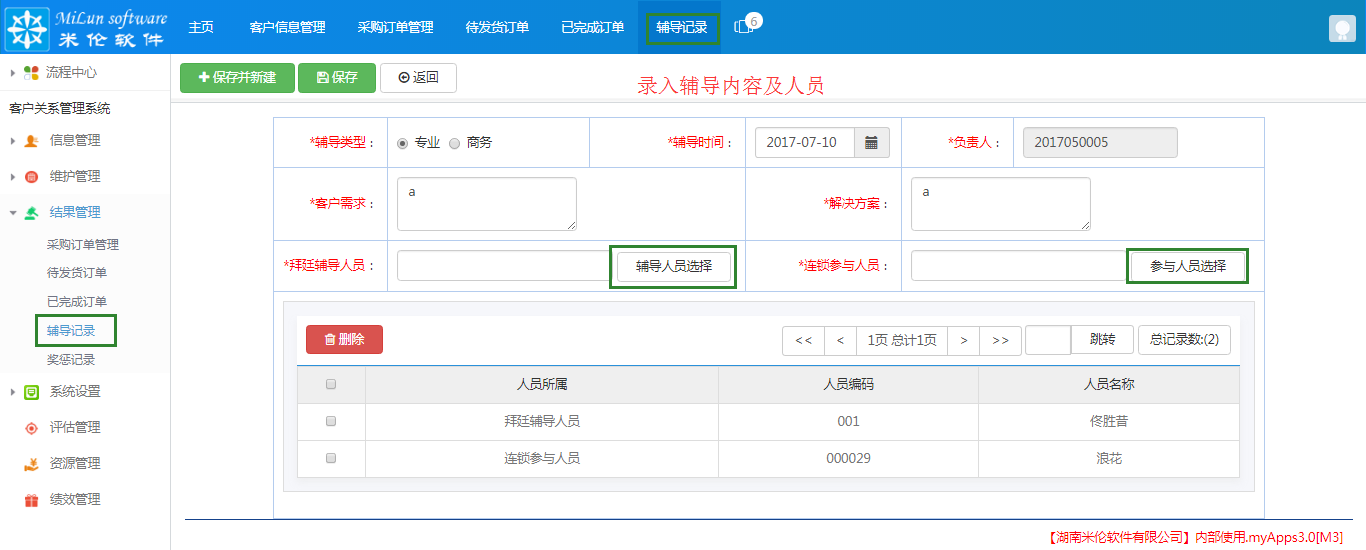Click the 辅导人员选择 button
The width and height of the screenshot is (1366, 550).
click(x=673, y=267)
